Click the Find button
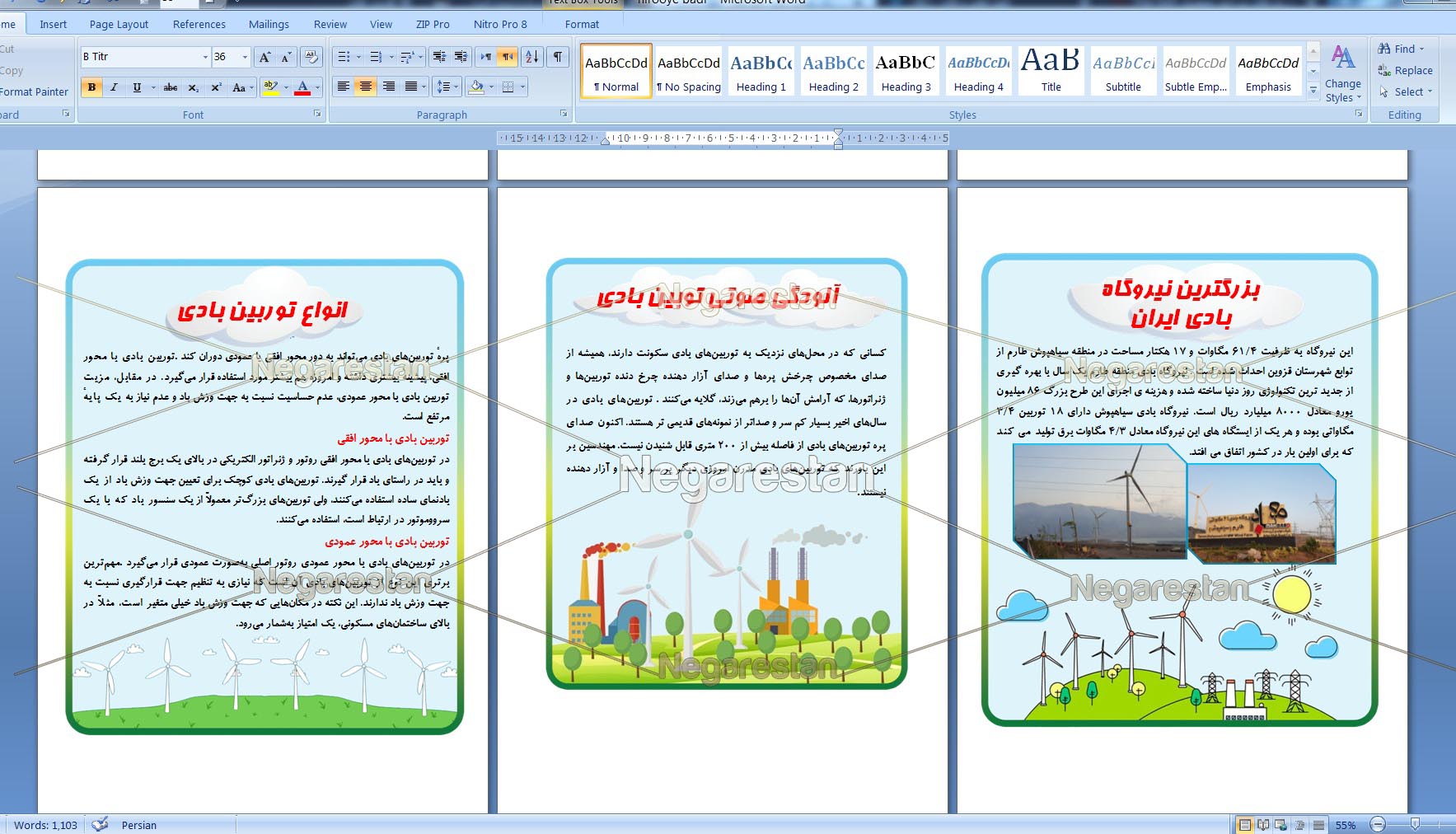The width and height of the screenshot is (1456, 834). pos(1402,49)
